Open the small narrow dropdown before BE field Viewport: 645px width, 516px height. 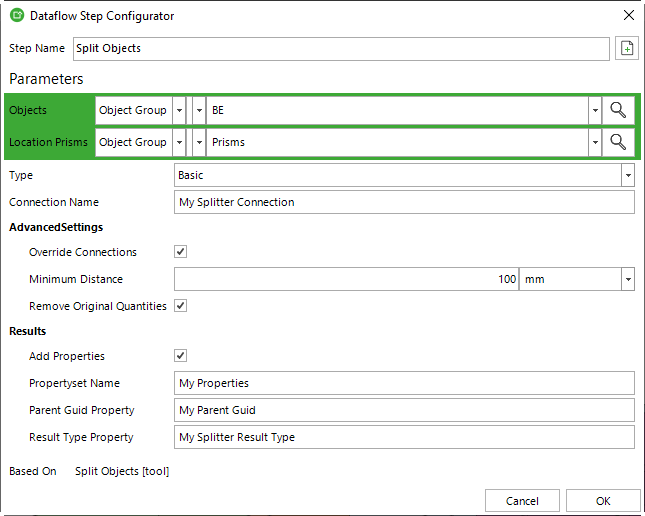[199, 110]
